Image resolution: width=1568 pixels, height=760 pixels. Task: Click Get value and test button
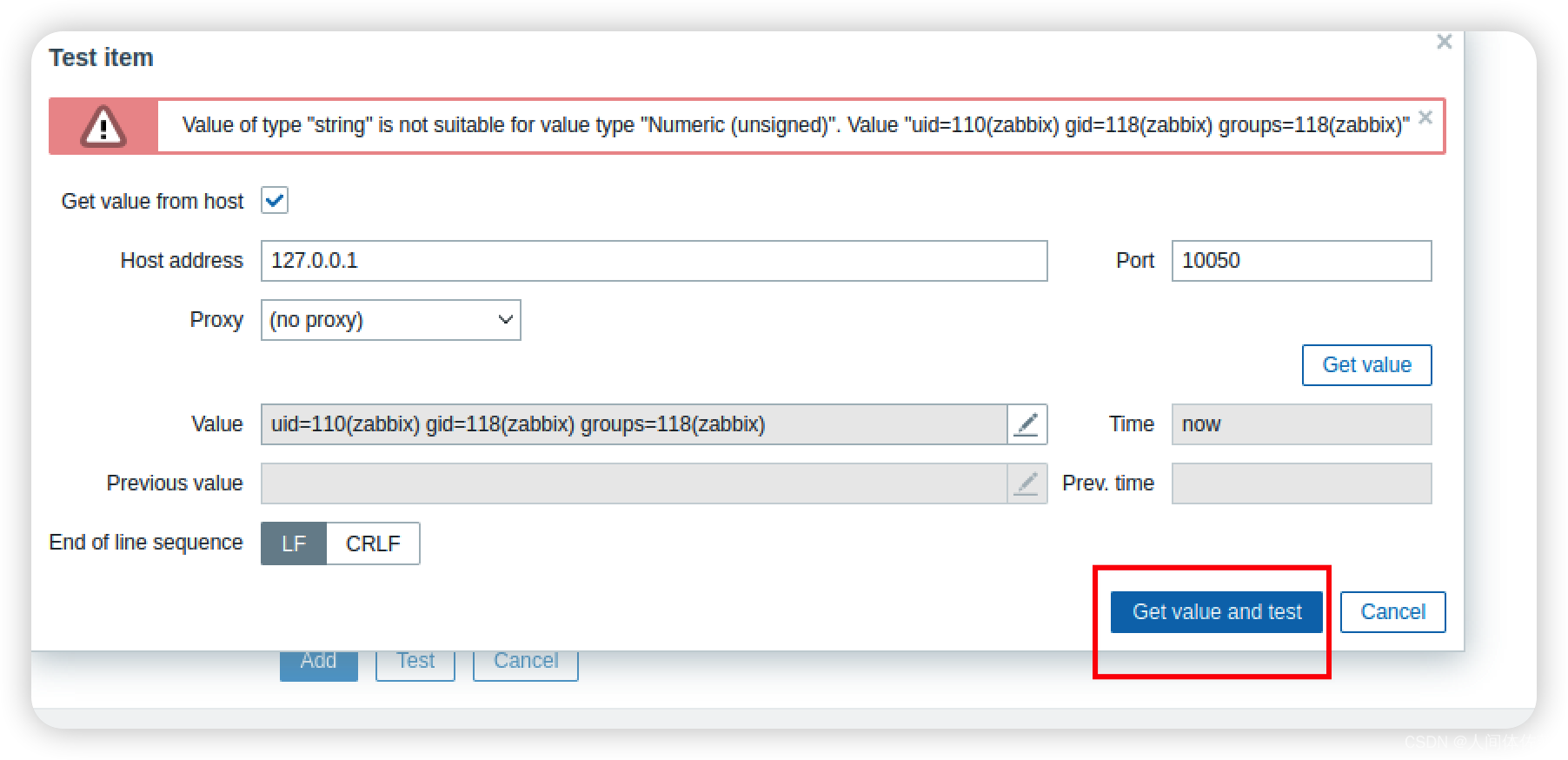click(1217, 612)
